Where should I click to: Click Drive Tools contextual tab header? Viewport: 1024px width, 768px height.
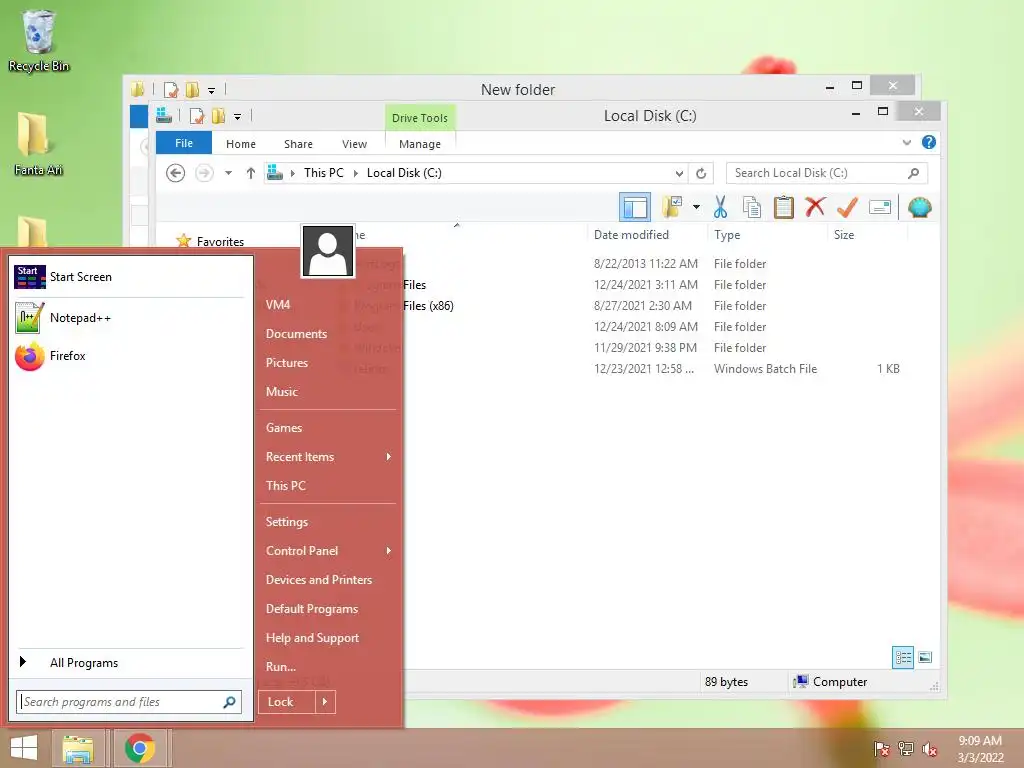pos(420,118)
